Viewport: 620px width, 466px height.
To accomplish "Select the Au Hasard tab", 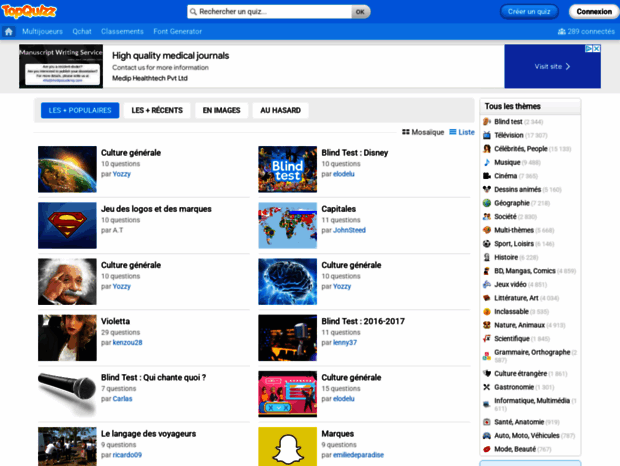I will click(280, 111).
